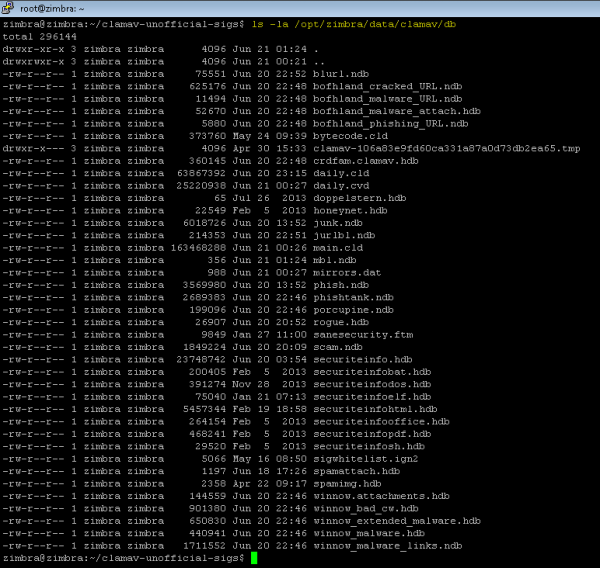This screenshot has height=568, width=600.
Task: Click the 'Nov 28 2013' date of securiteinfodos.hdb
Action: tap(270, 384)
